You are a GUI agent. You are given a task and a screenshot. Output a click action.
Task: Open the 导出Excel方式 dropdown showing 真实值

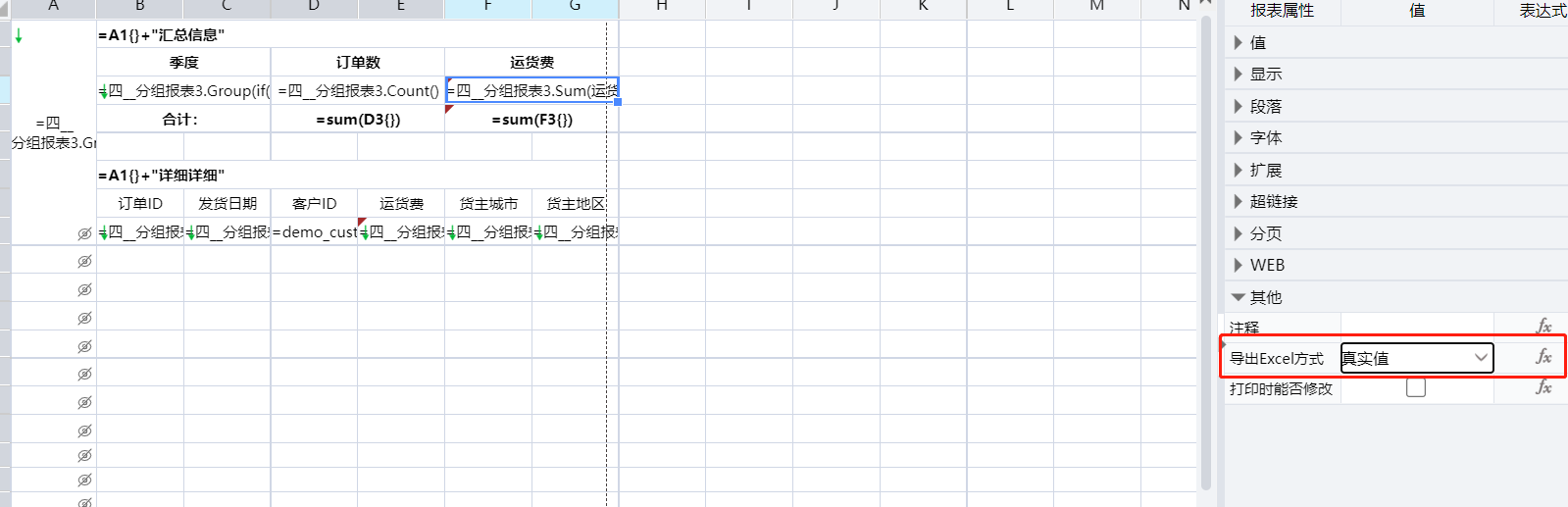pos(1416,358)
